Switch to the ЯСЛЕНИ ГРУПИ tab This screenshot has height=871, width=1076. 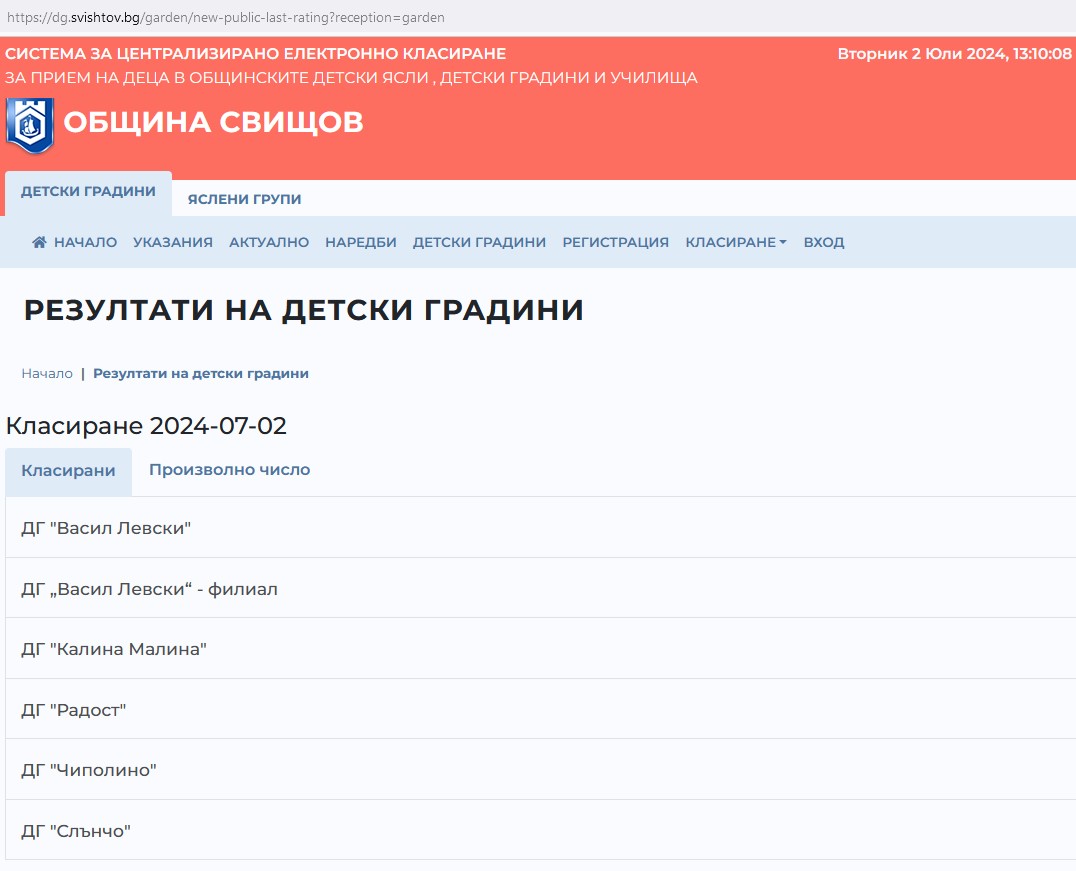tap(244, 199)
